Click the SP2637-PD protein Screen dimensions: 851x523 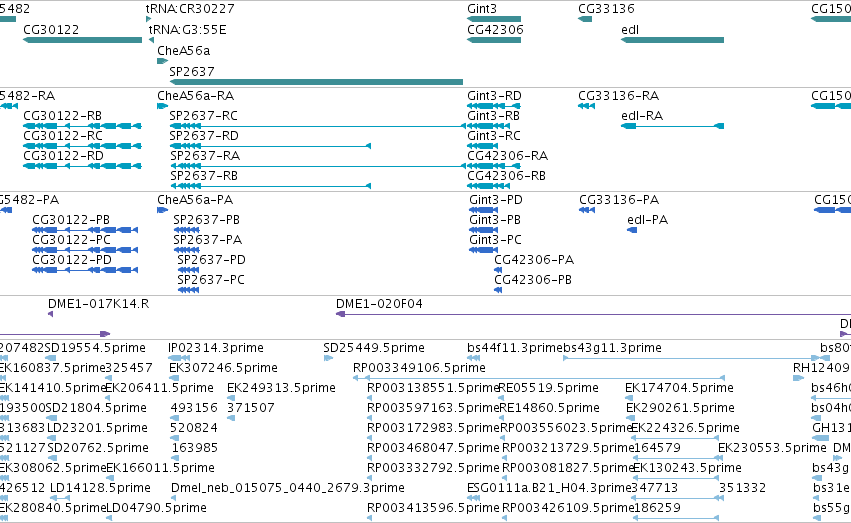(188, 270)
